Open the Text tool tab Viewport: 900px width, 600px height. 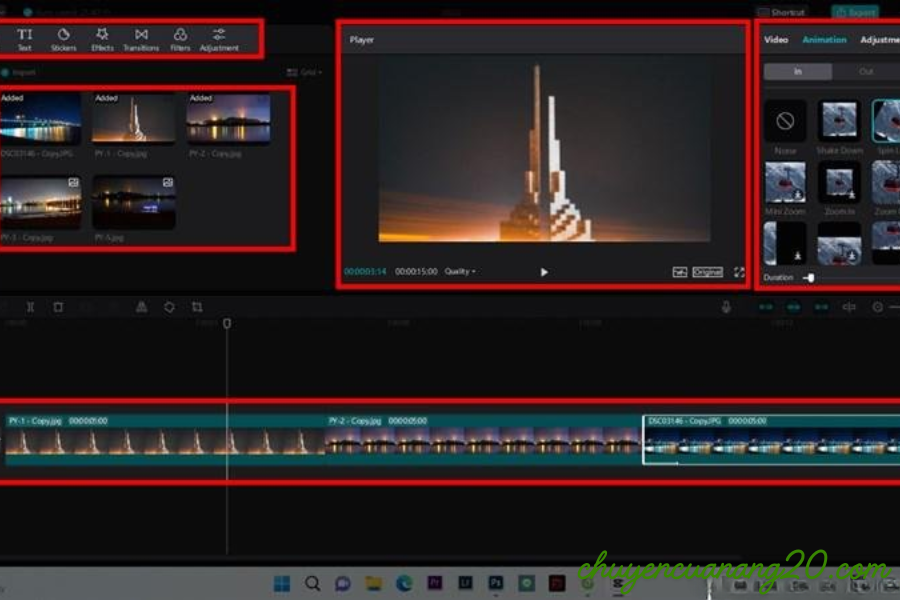click(x=25, y=39)
